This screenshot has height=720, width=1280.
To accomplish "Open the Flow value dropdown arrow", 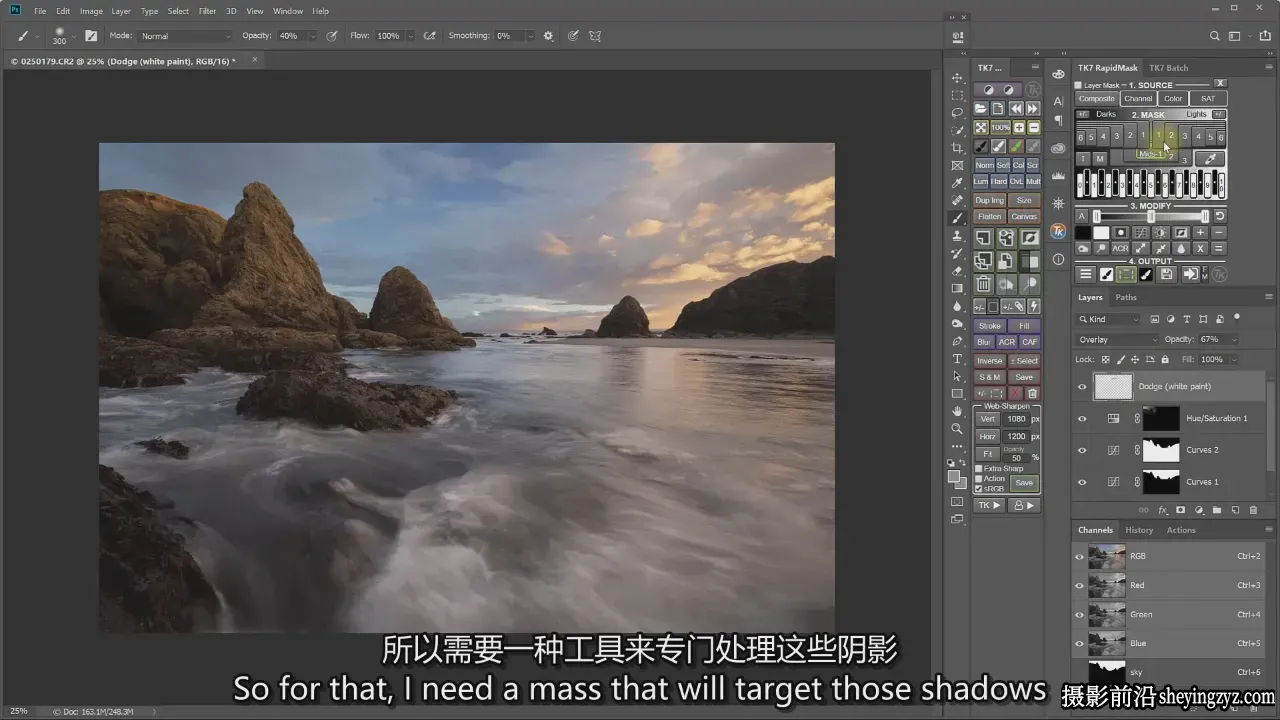I will pyautogui.click(x=411, y=36).
